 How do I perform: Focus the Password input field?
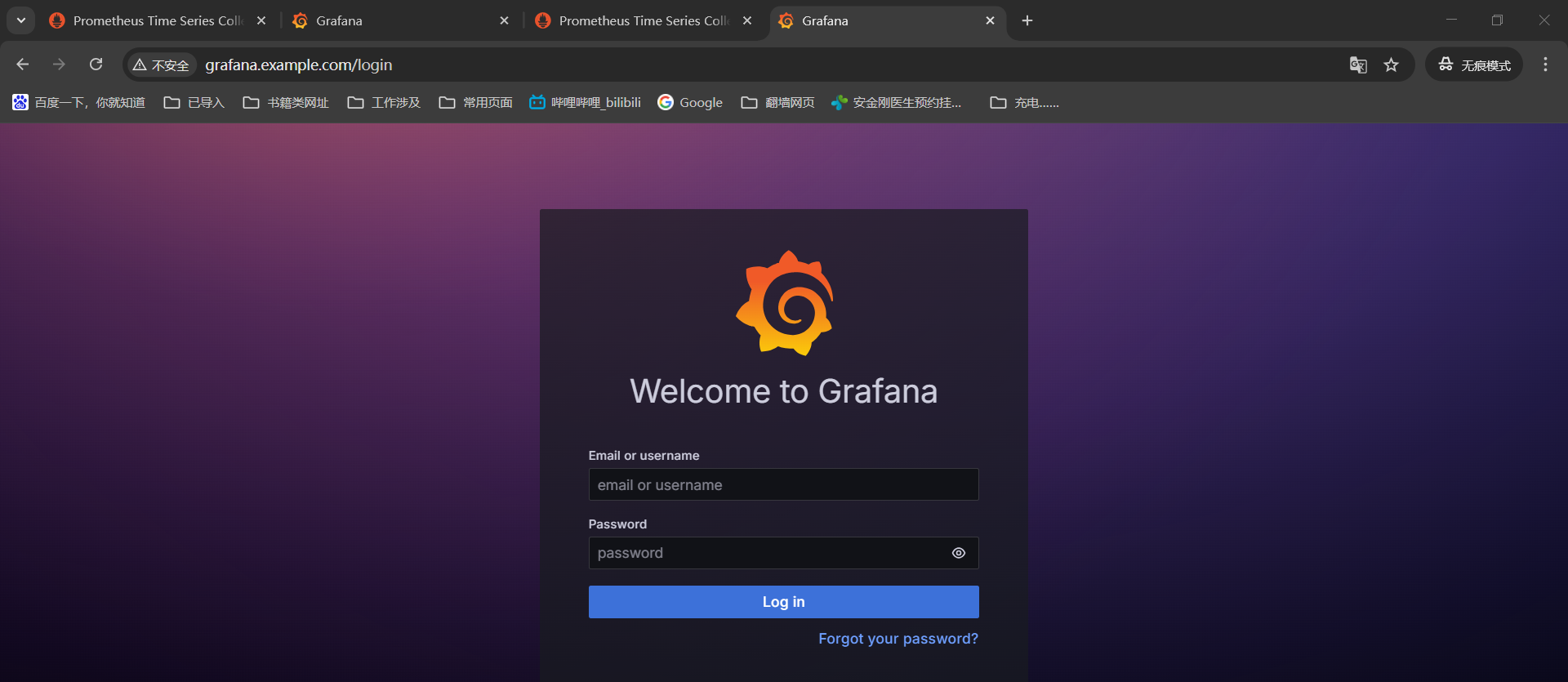coord(783,553)
